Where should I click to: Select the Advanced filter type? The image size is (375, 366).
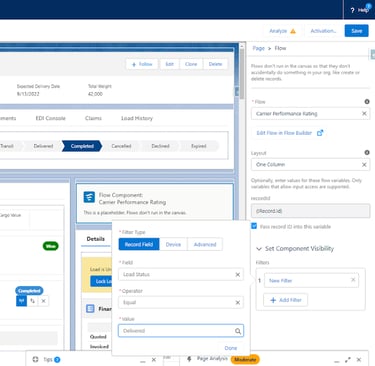tap(205, 244)
